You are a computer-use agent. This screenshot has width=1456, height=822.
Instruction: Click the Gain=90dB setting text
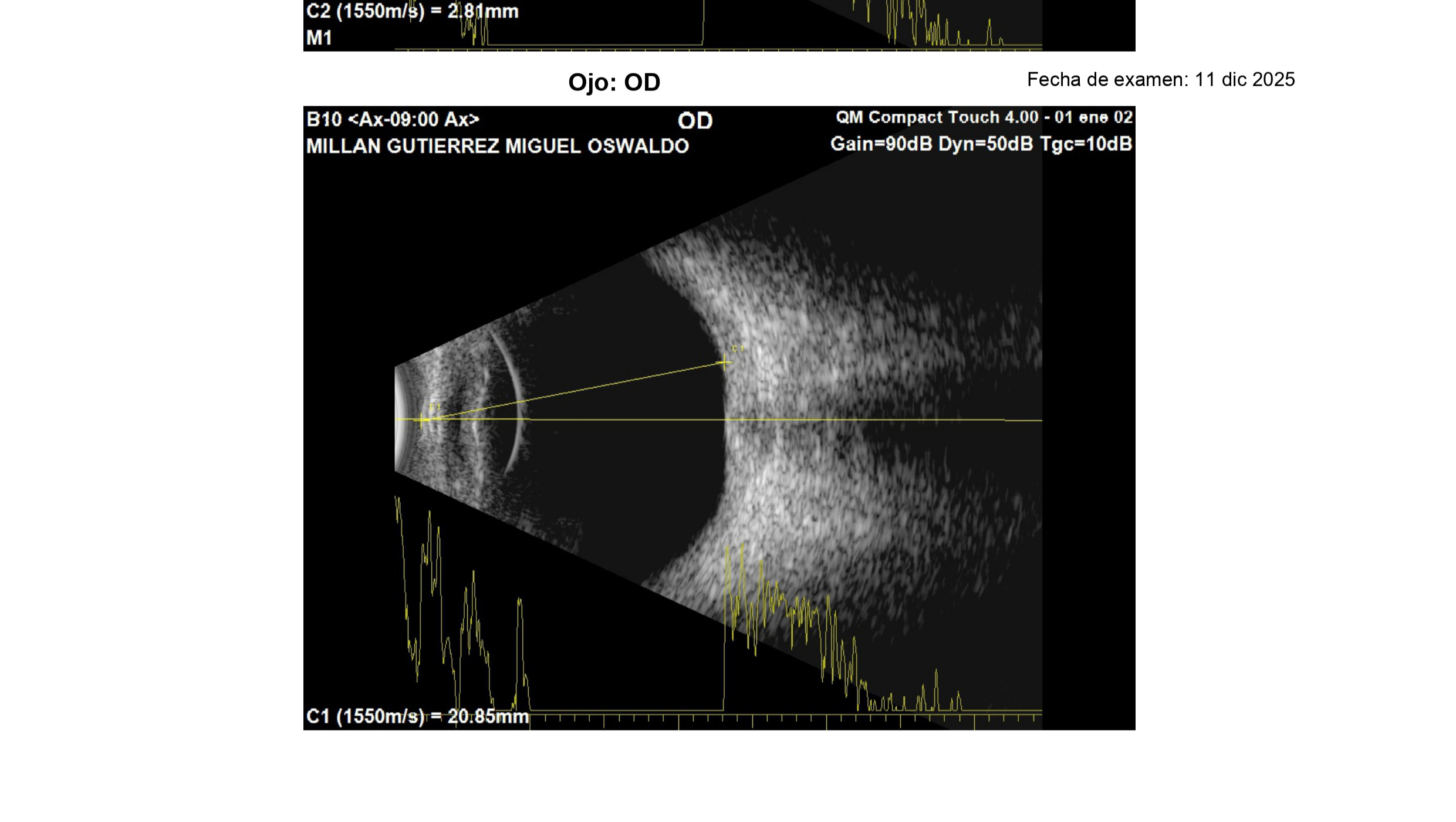880,144
